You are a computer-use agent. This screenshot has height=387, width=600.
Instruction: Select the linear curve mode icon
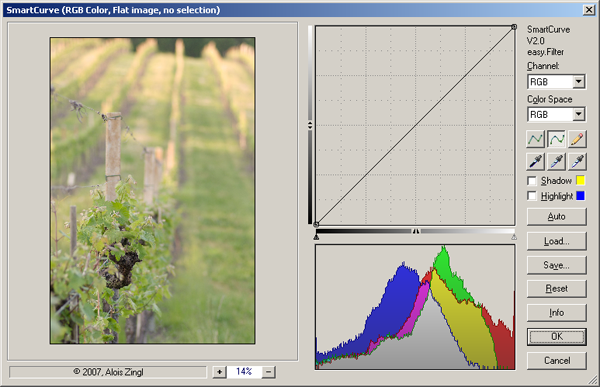536,139
